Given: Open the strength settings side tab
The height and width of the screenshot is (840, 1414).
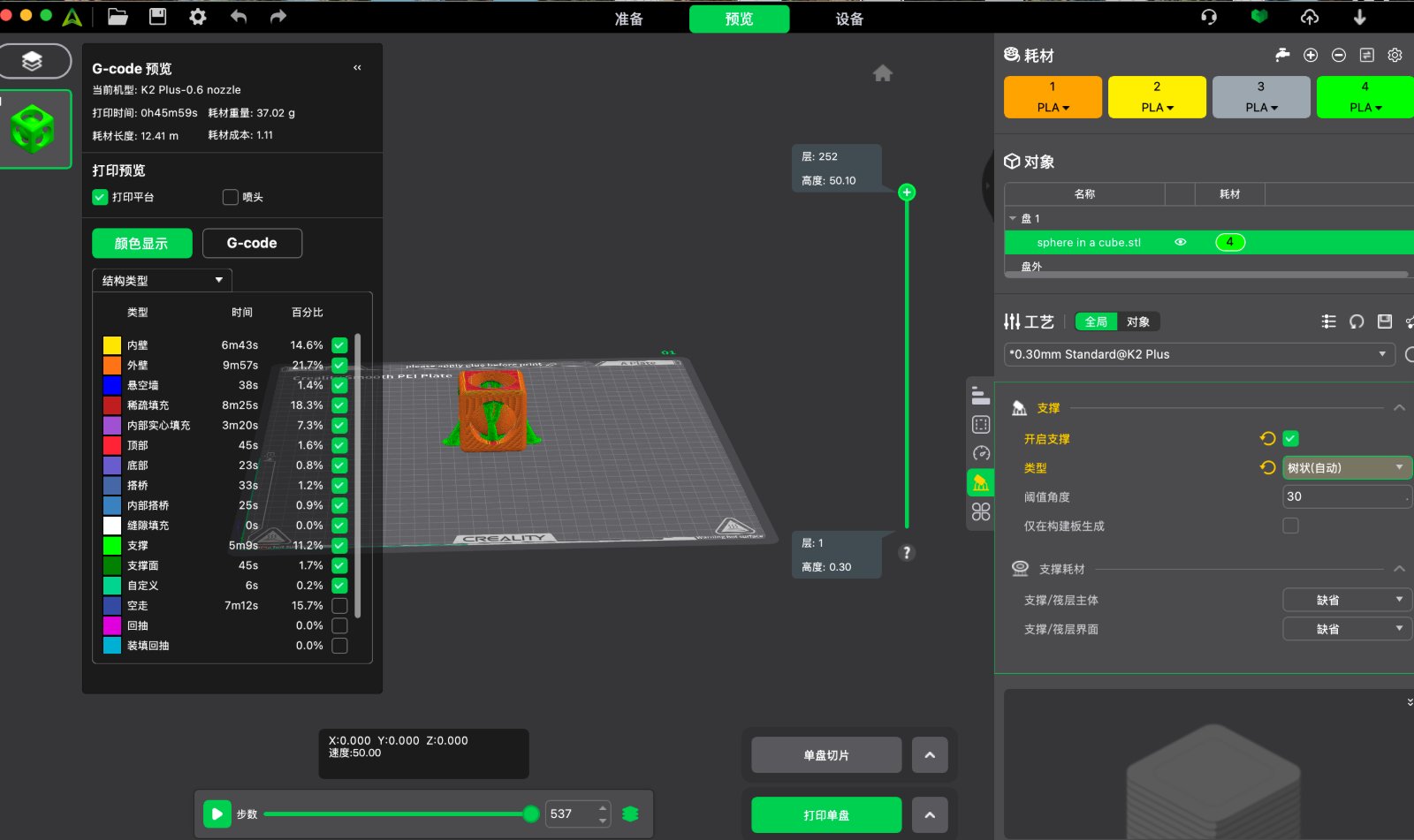Looking at the screenshot, I should [x=981, y=425].
